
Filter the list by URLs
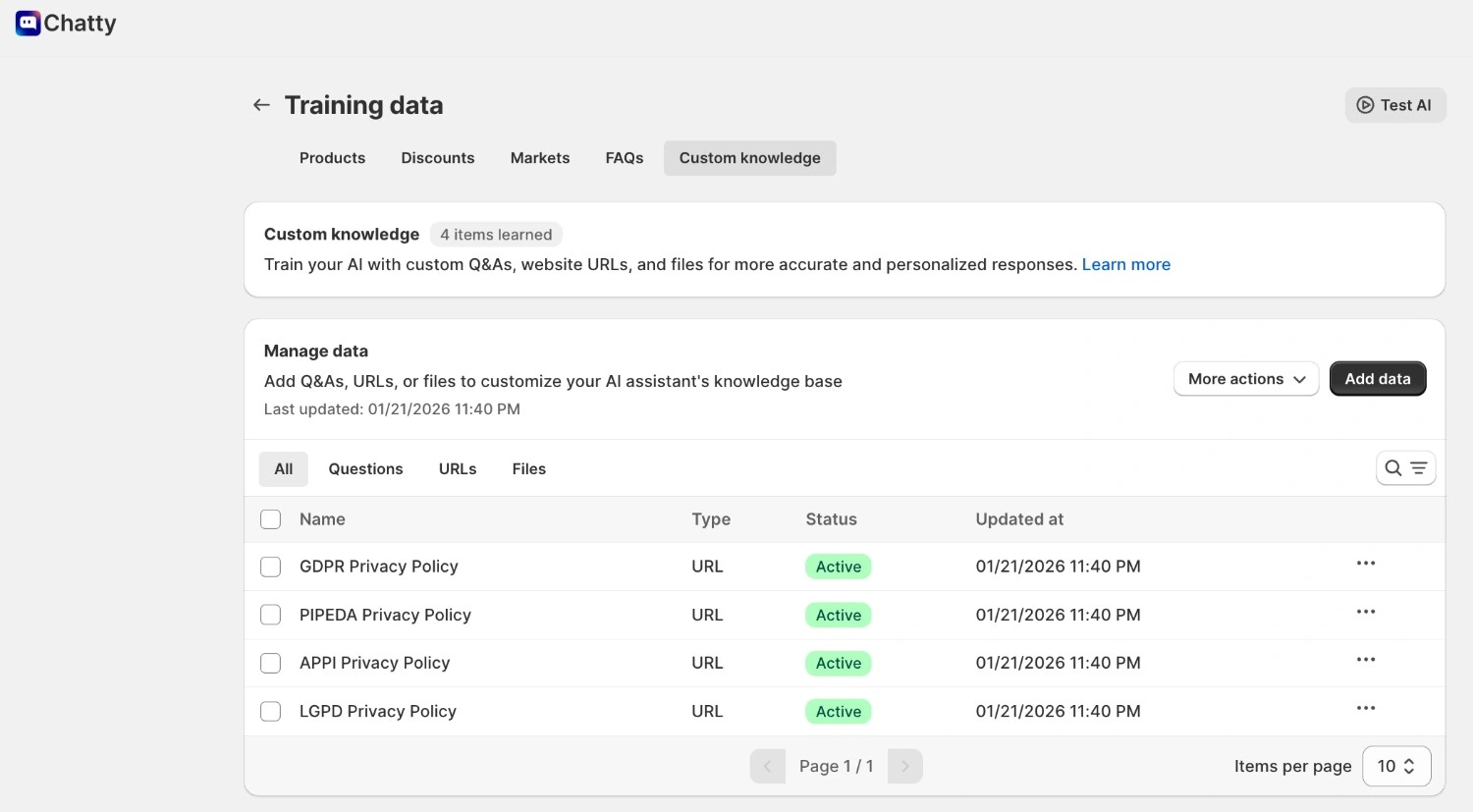click(458, 469)
